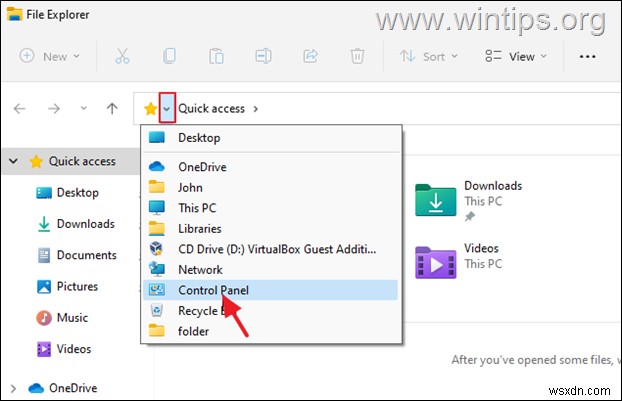Click the Videos purple folder icon

click(436, 263)
